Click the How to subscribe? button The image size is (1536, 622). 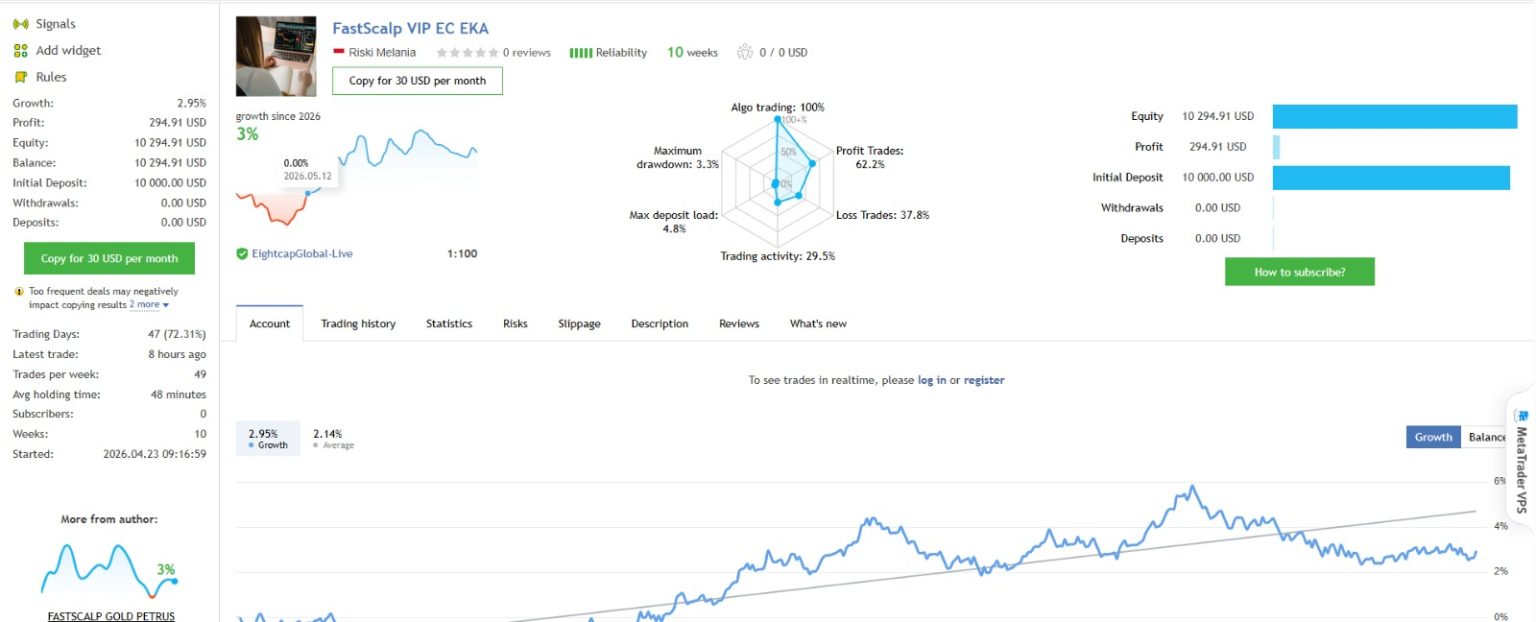pyautogui.click(x=1299, y=272)
